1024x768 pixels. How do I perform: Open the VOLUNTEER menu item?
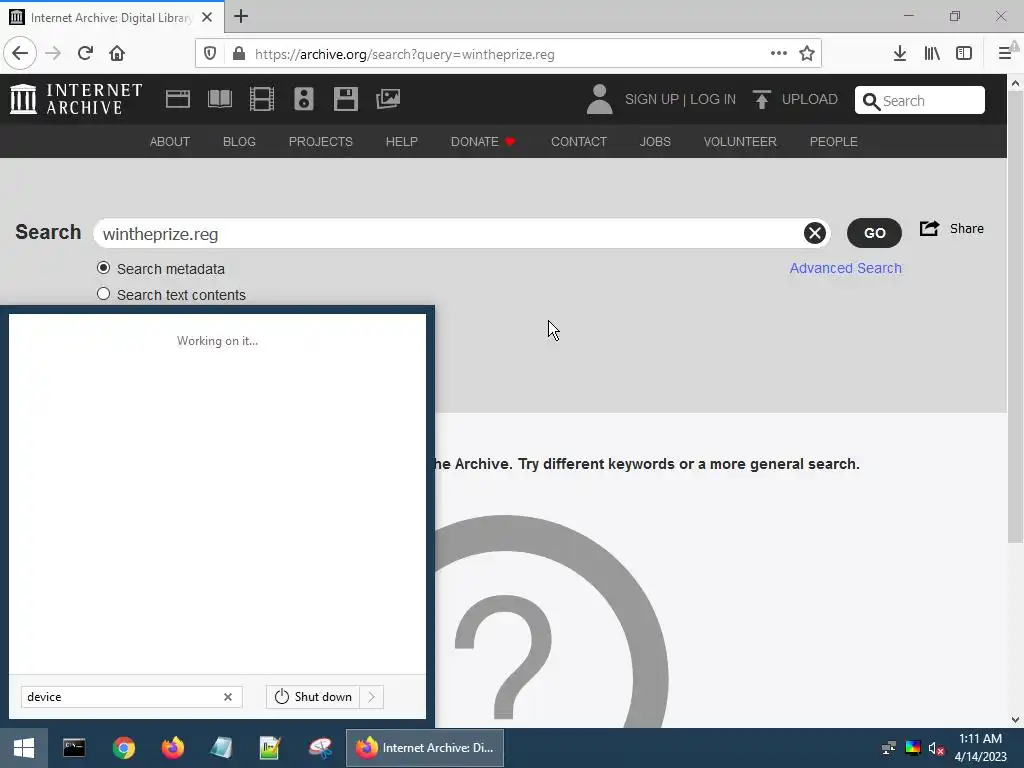(x=740, y=142)
